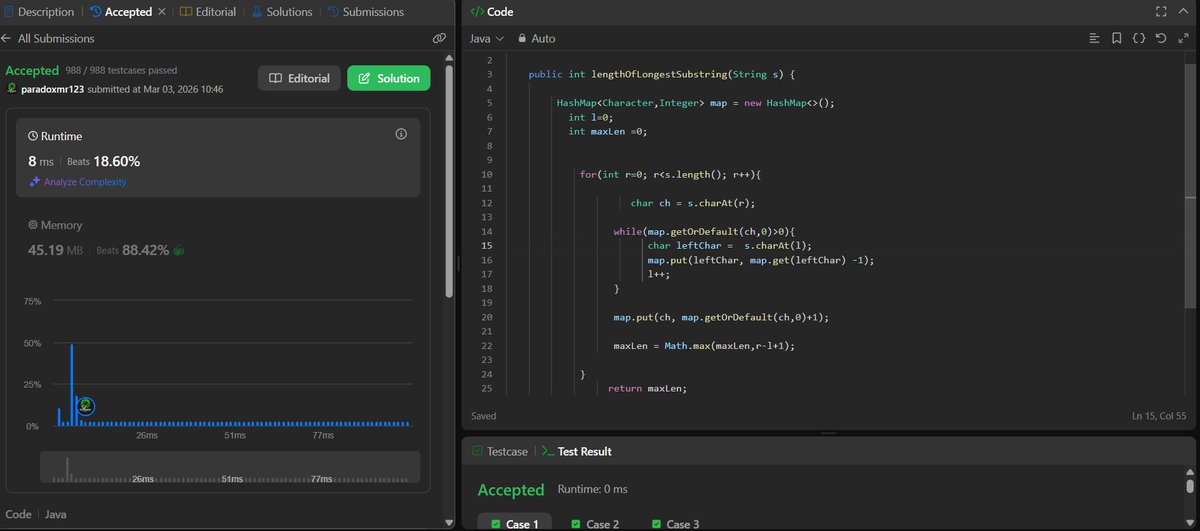Click the back arrow beside All Submissions
This screenshot has width=1200, height=531.
(x=7, y=38)
